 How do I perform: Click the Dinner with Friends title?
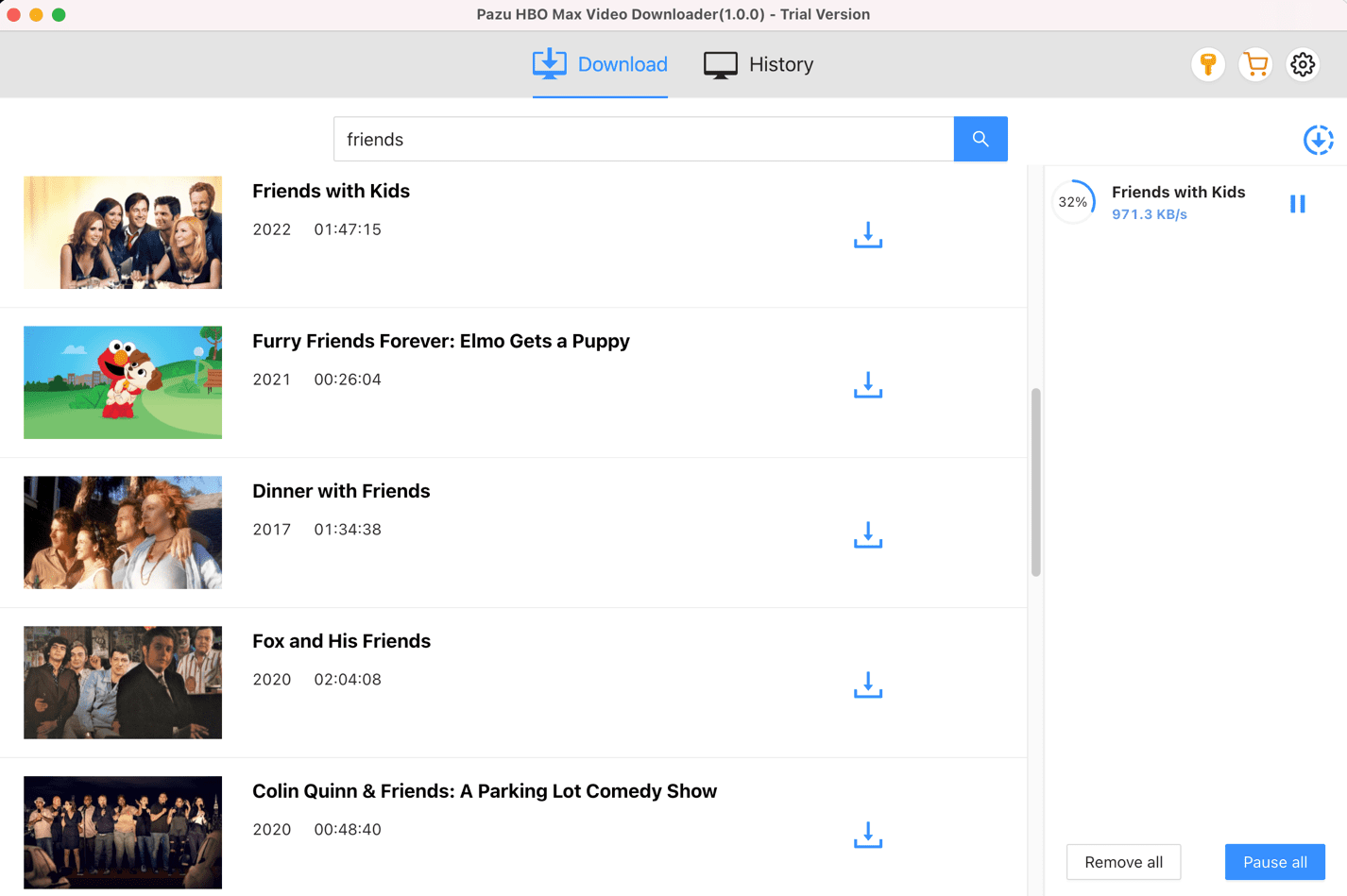click(341, 491)
